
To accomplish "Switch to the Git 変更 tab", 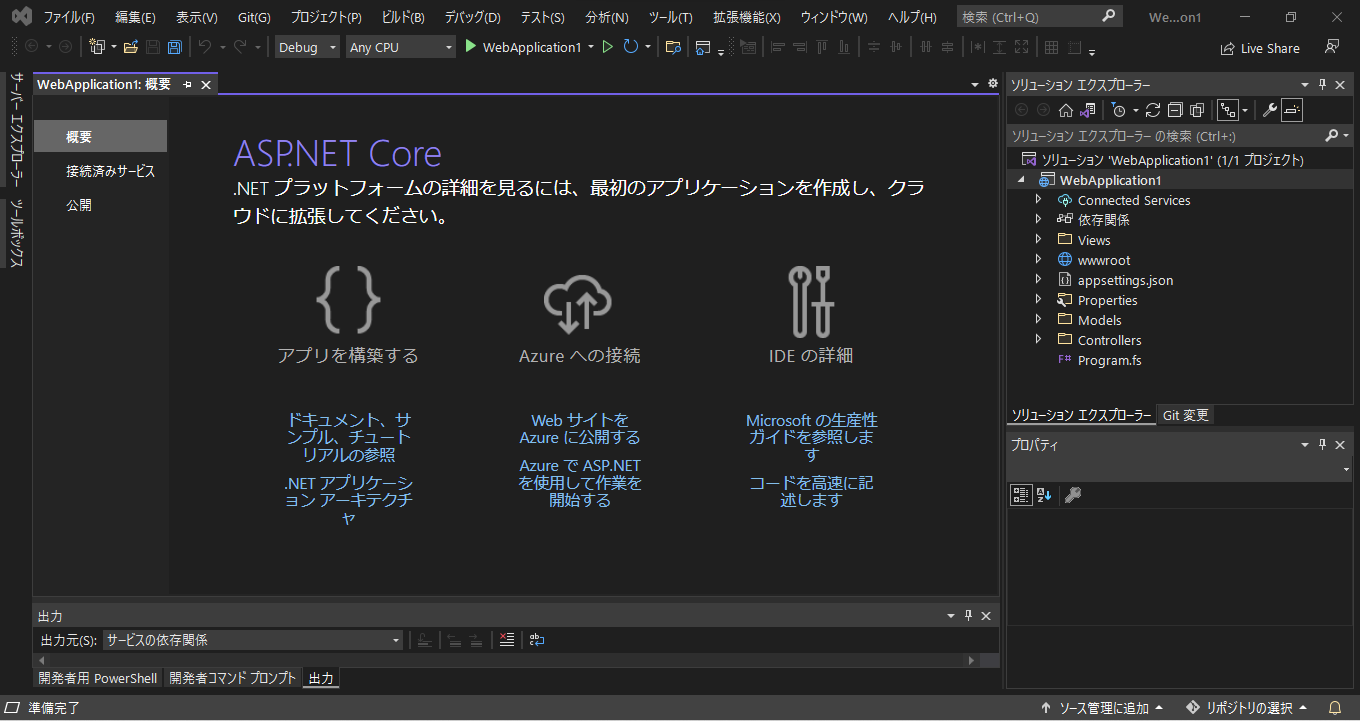I will (x=1185, y=415).
